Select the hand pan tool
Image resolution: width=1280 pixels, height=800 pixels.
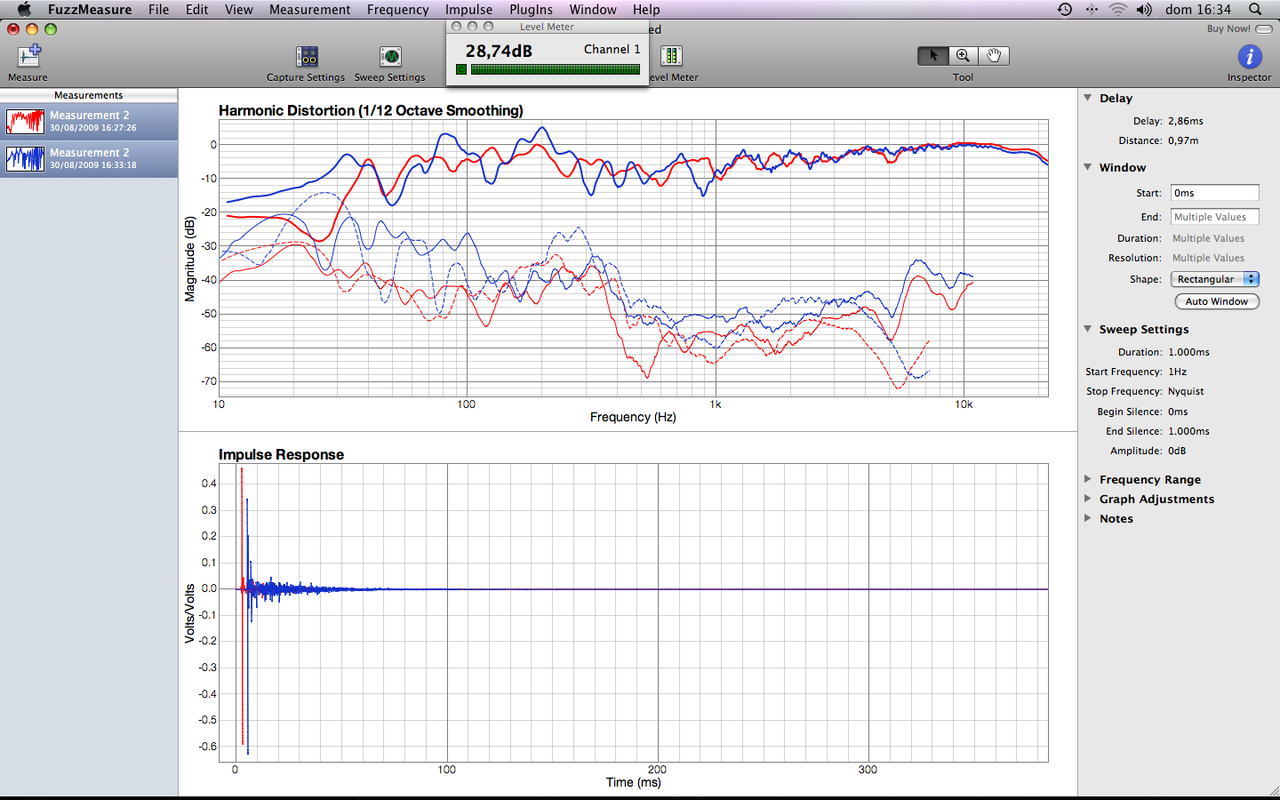(993, 56)
